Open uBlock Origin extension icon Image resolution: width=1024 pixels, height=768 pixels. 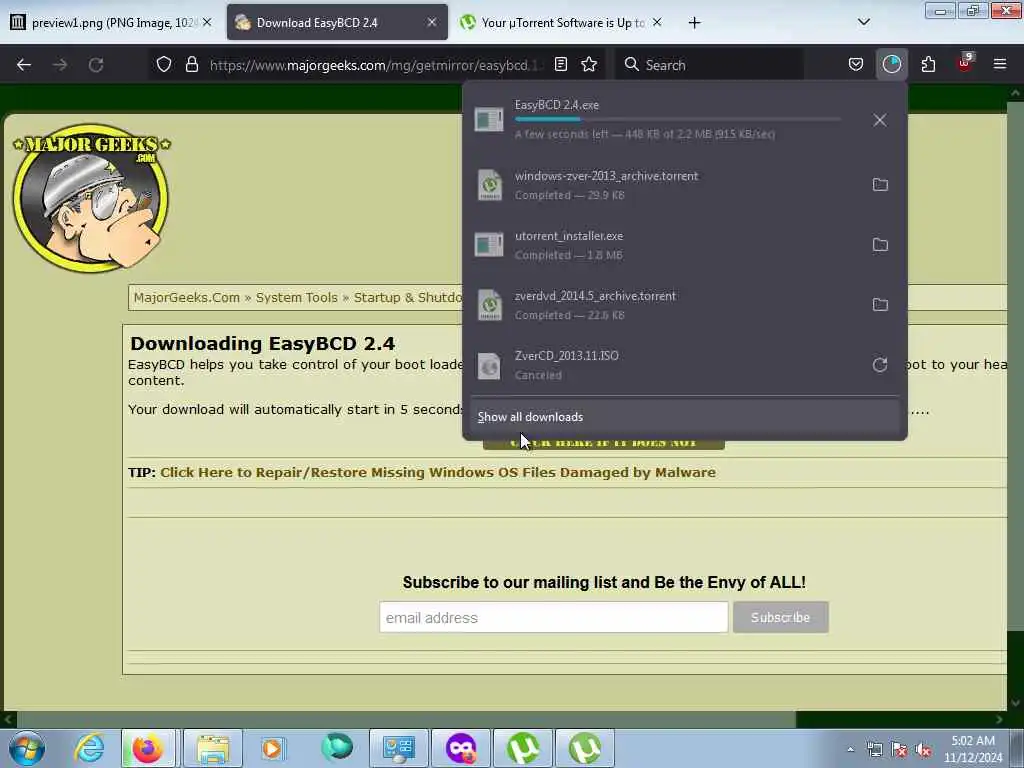(965, 63)
